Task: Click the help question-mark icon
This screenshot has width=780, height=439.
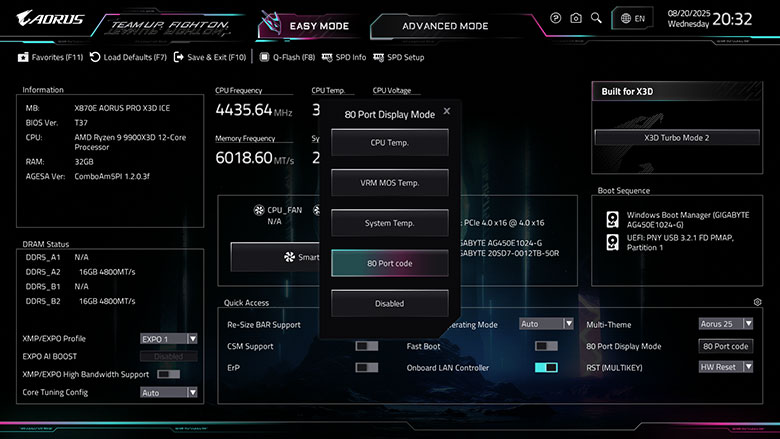Action: coord(556,18)
